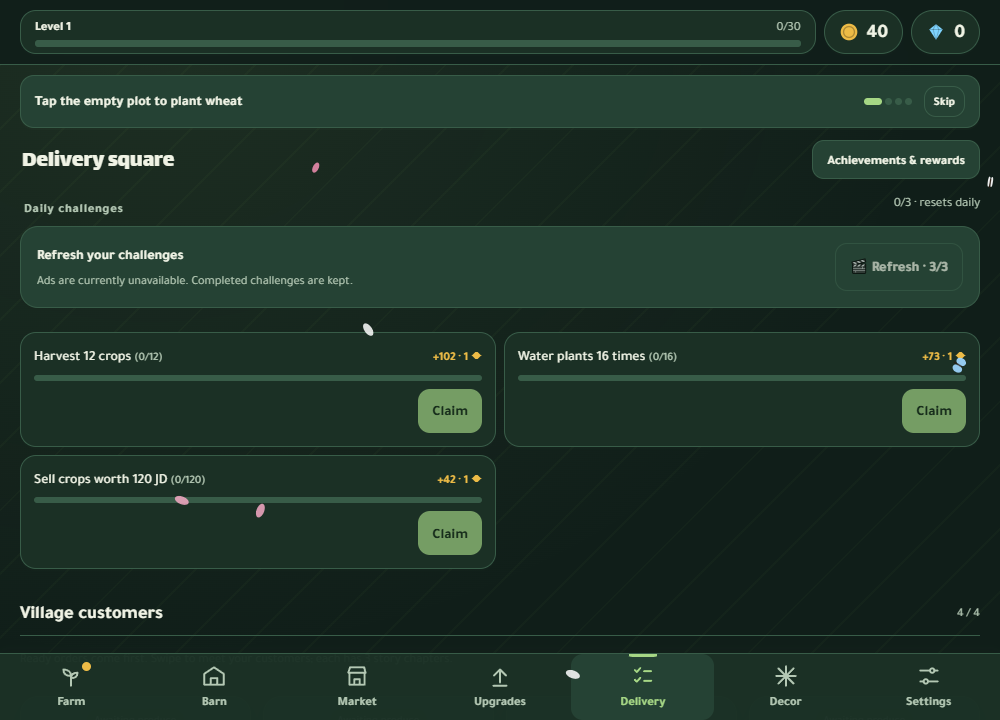Click the tutorial step progress dots
The width and height of the screenshot is (1000, 720).
click(888, 101)
